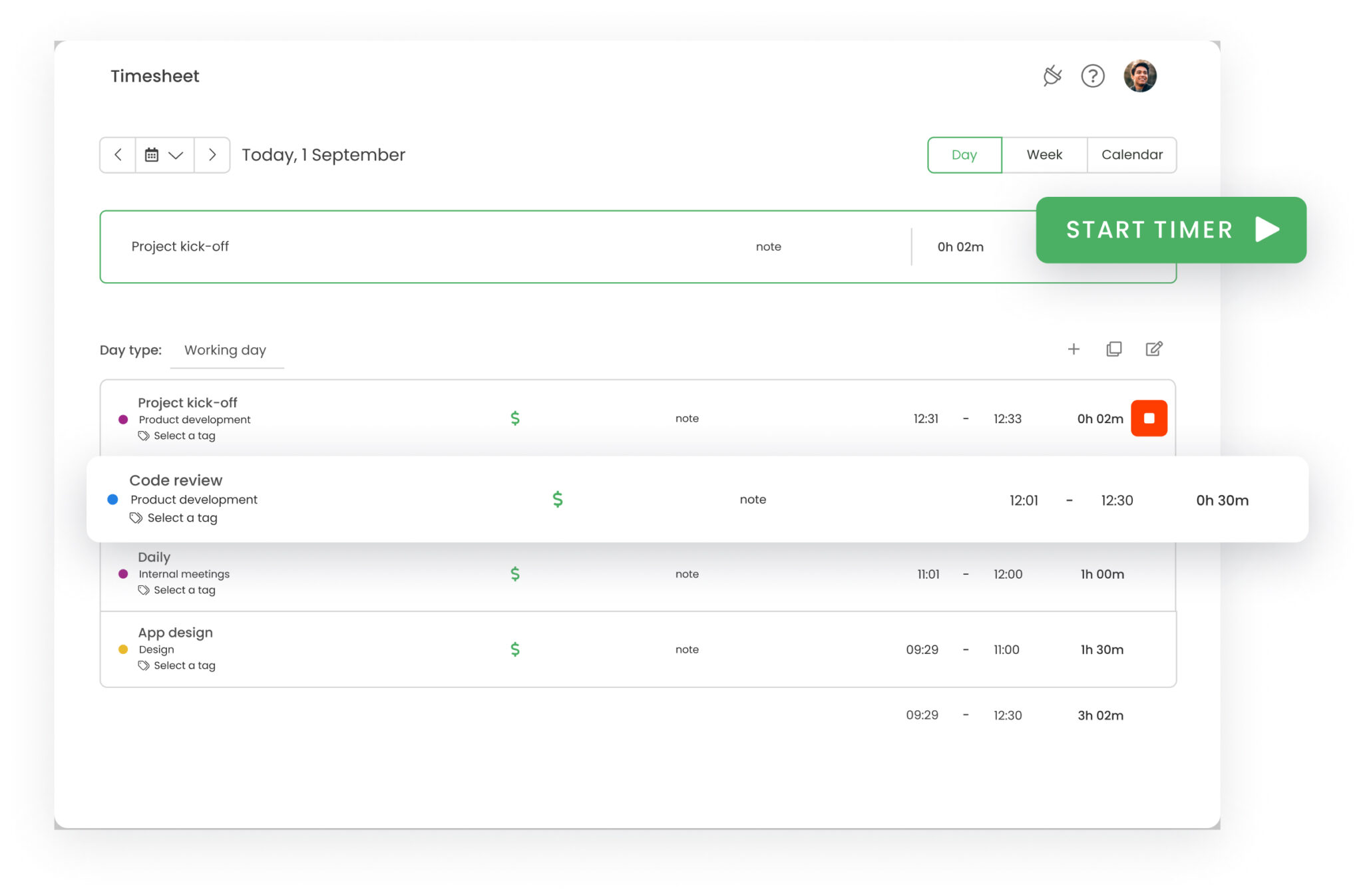
Task: Click the add time entry plus icon
Action: (1073, 349)
